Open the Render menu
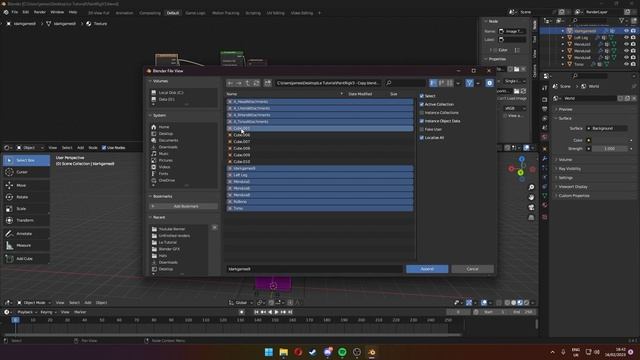The height and width of the screenshot is (360, 640). (40, 12)
